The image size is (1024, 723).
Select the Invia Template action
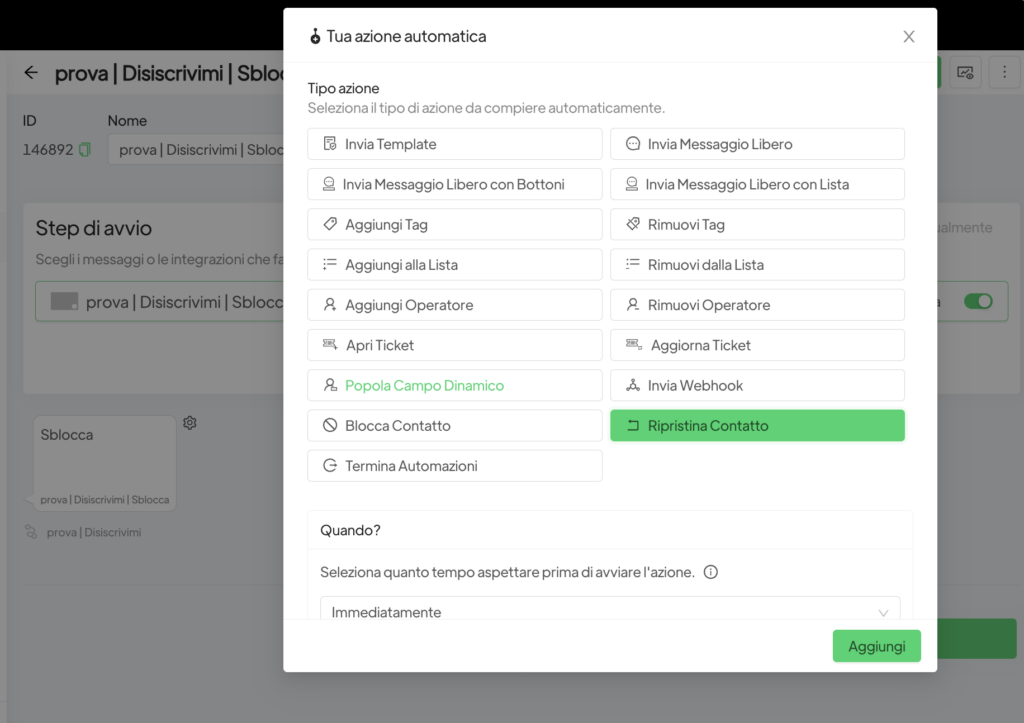(455, 144)
